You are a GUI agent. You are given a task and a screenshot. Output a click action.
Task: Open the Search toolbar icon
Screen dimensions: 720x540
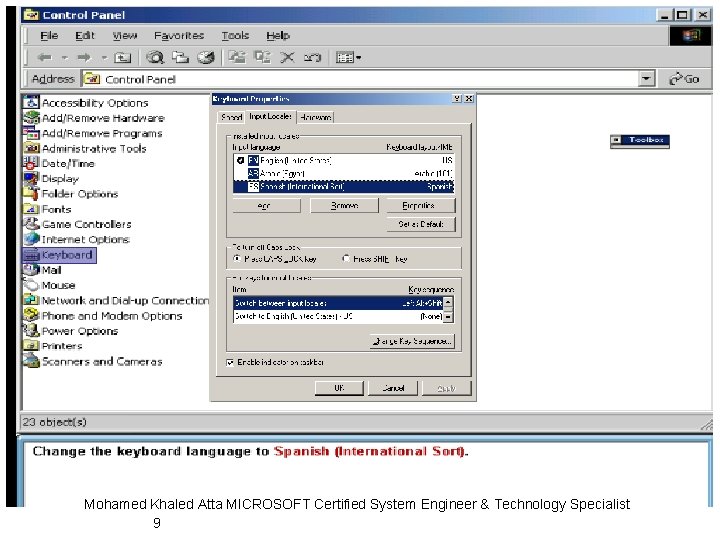(x=155, y=57)
